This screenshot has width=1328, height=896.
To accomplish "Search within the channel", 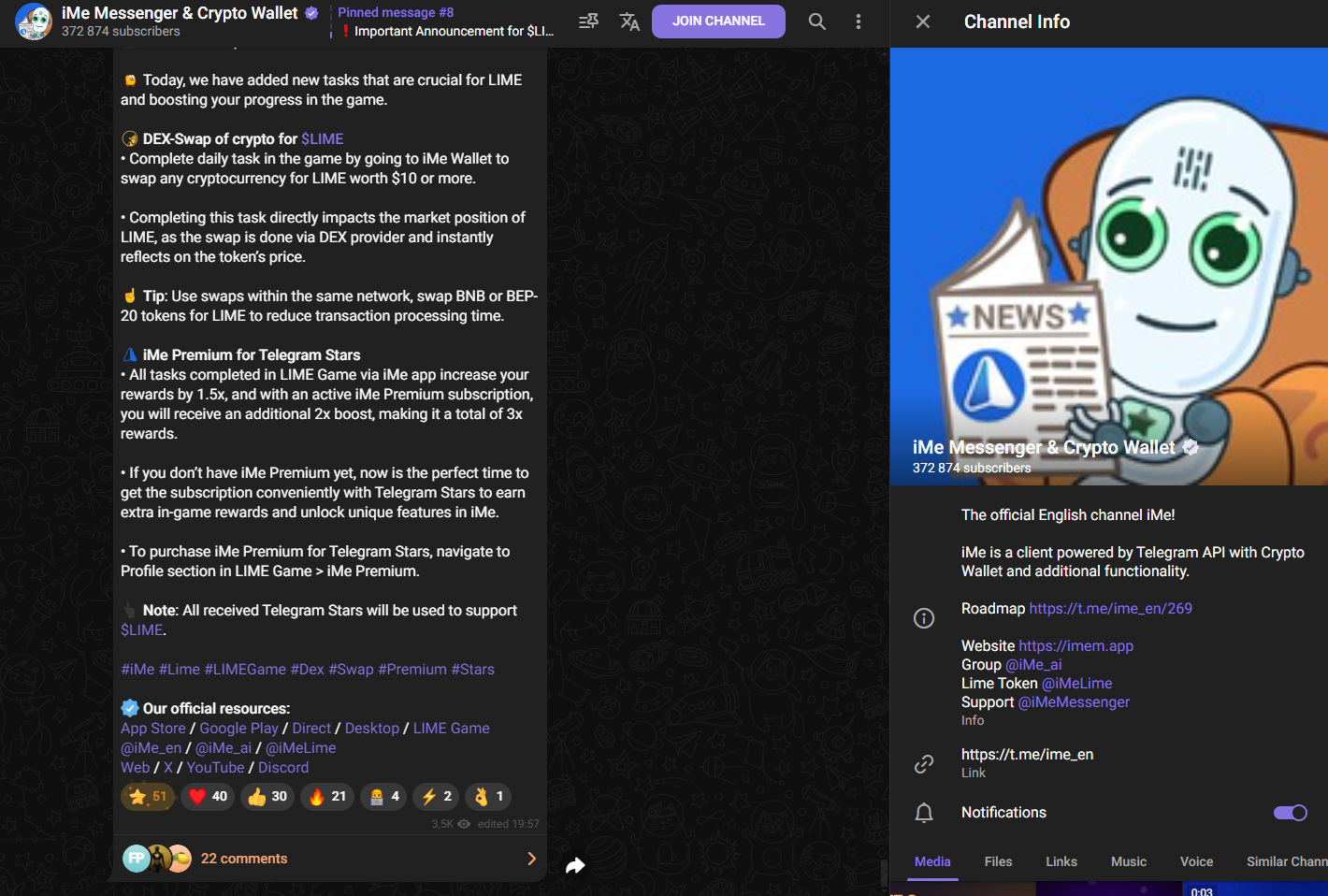I will coord(816,22).
